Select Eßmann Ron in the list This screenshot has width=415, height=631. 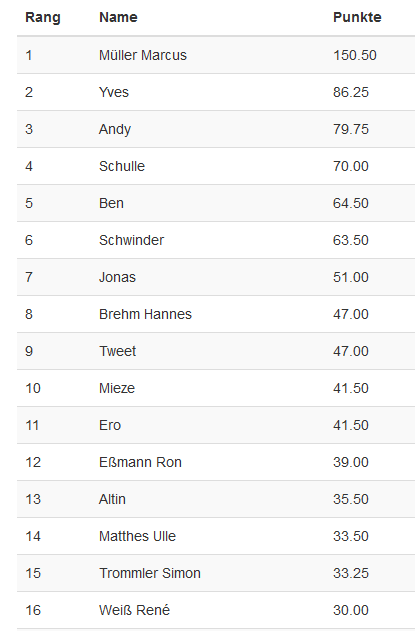(140, 462)
